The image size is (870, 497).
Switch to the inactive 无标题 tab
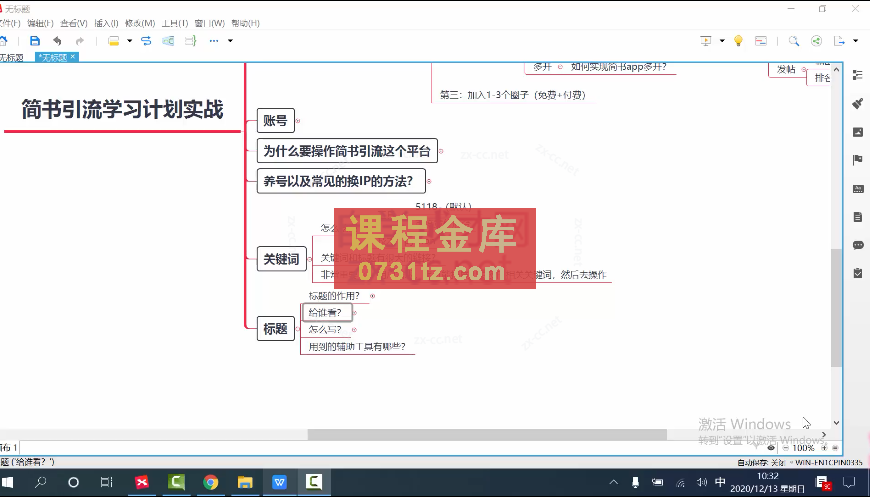tap(12, 57)
